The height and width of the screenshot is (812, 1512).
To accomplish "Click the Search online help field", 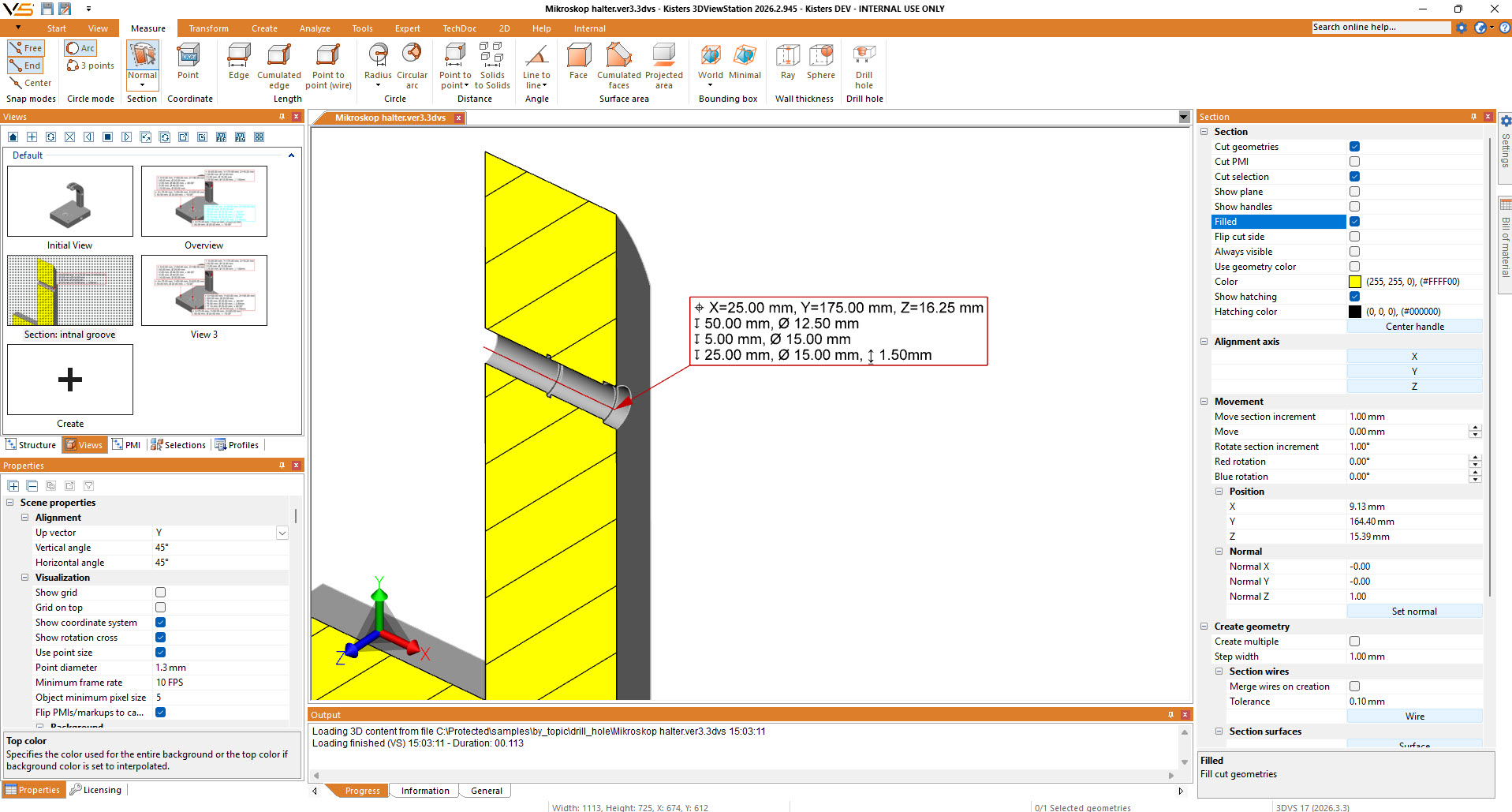I will click(x=1381, y=28).
